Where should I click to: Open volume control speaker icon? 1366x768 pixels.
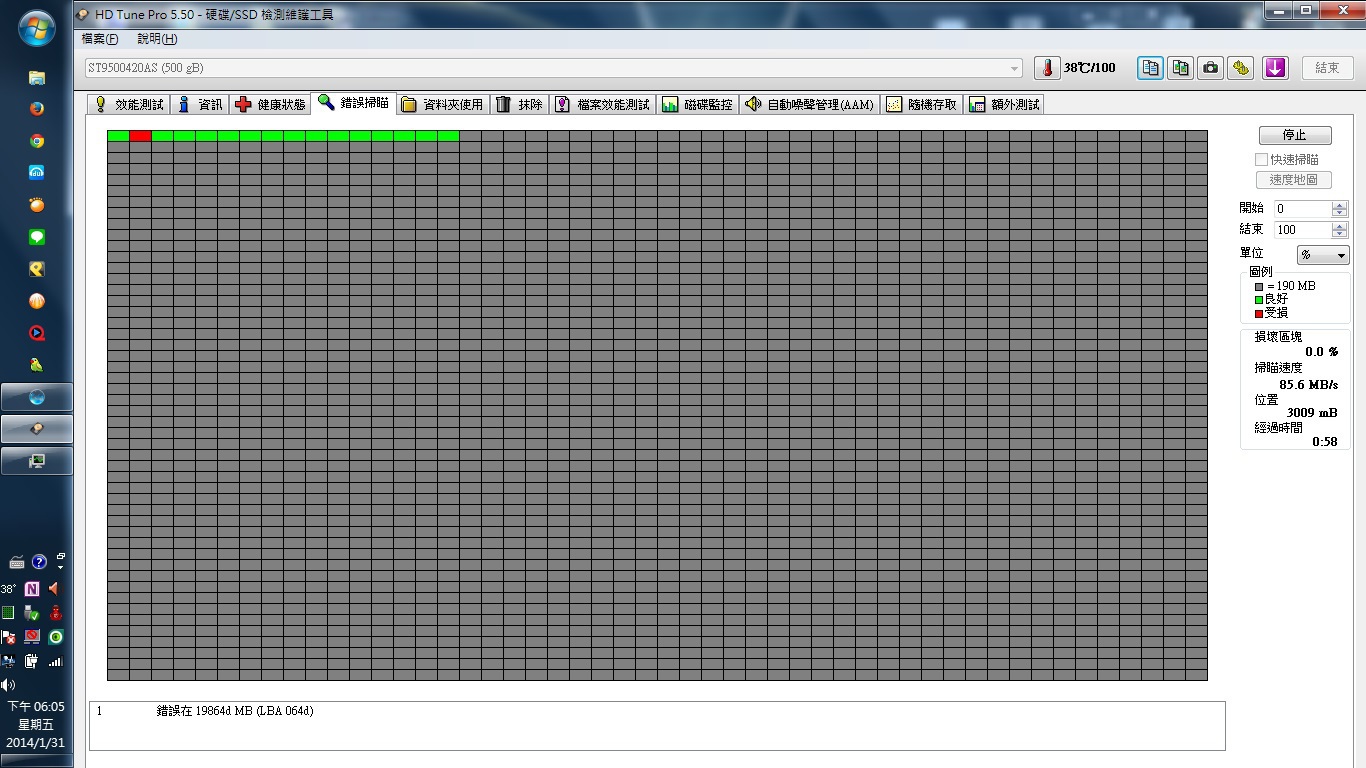point(8,685)
